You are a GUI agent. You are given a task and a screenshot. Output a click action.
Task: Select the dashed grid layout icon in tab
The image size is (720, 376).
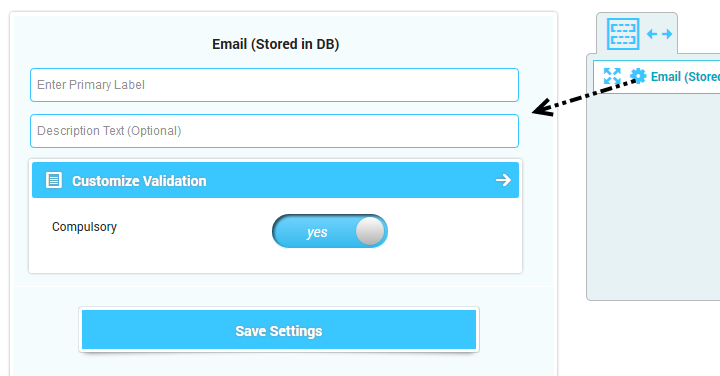click(623, 34)
